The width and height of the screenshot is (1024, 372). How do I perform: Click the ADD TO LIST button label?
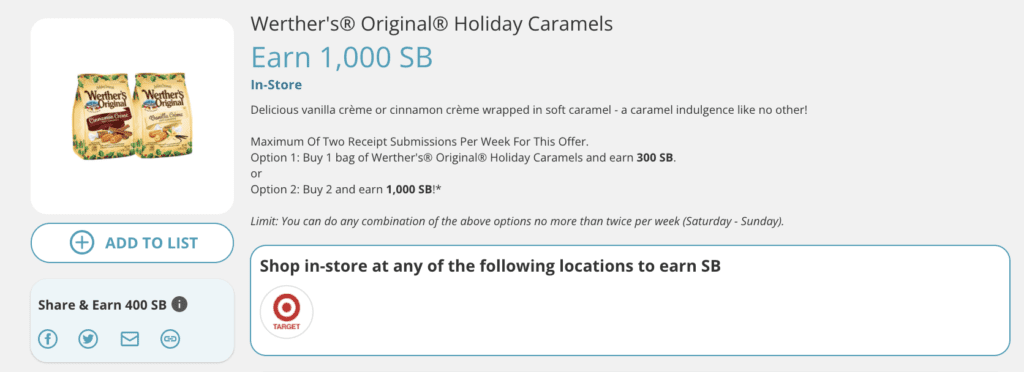coord(152,243)
